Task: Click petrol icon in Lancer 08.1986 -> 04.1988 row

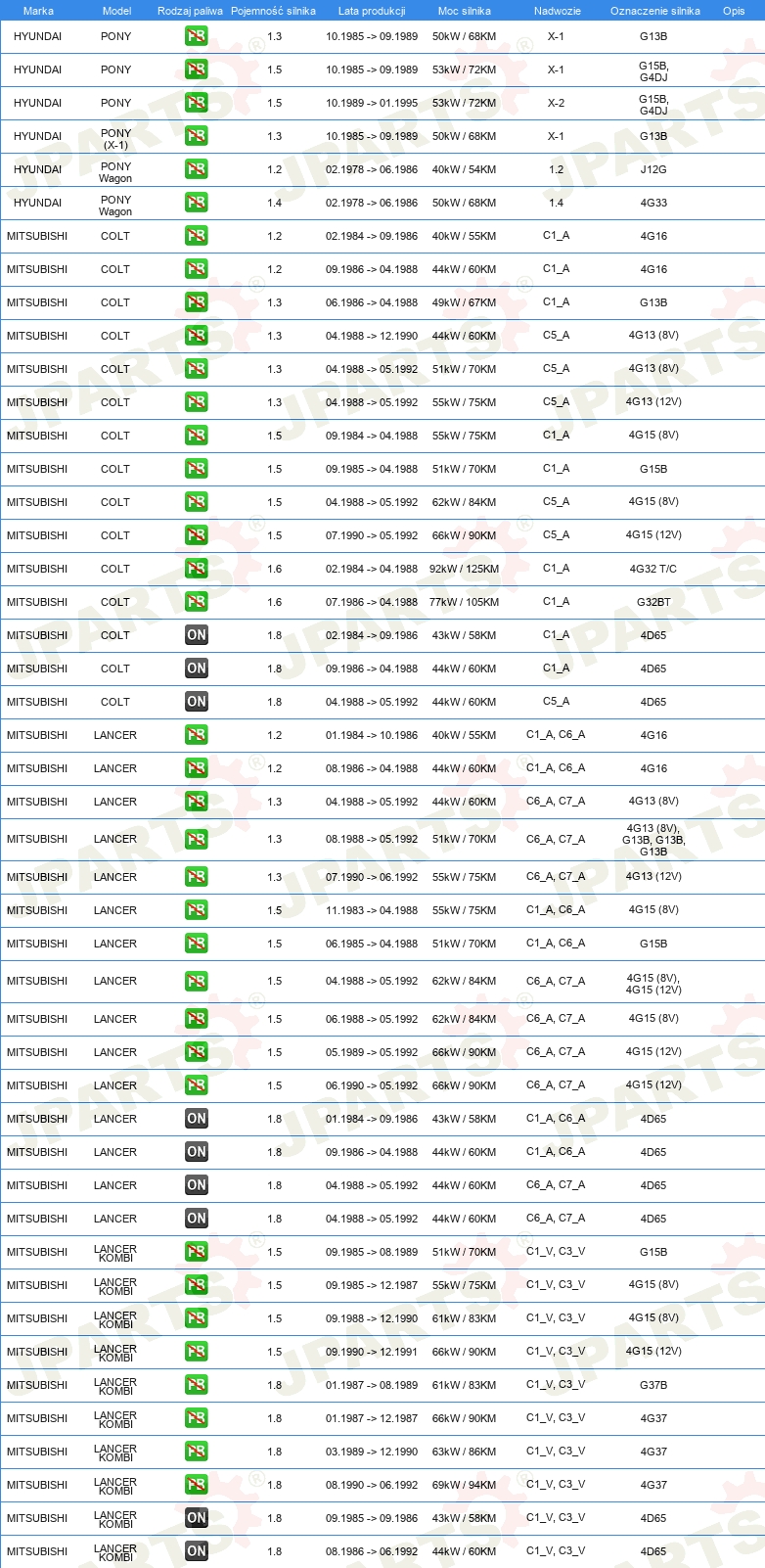Action: pos(197,768)
